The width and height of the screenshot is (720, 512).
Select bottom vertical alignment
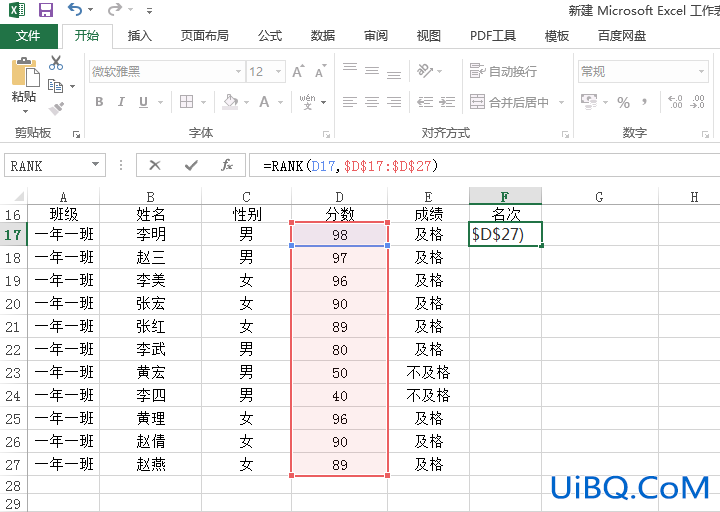394,73
